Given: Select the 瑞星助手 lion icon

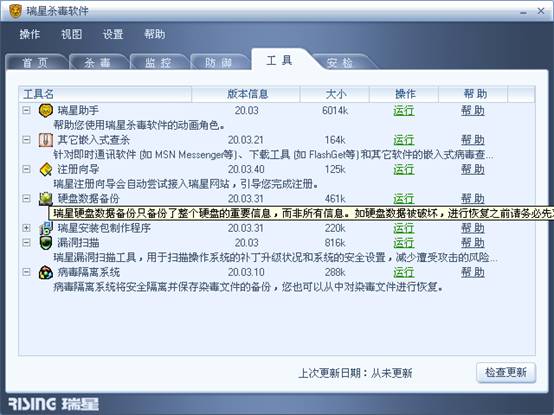Looking at the screenshot, I should pyautogui.click(x=46, y=111).
